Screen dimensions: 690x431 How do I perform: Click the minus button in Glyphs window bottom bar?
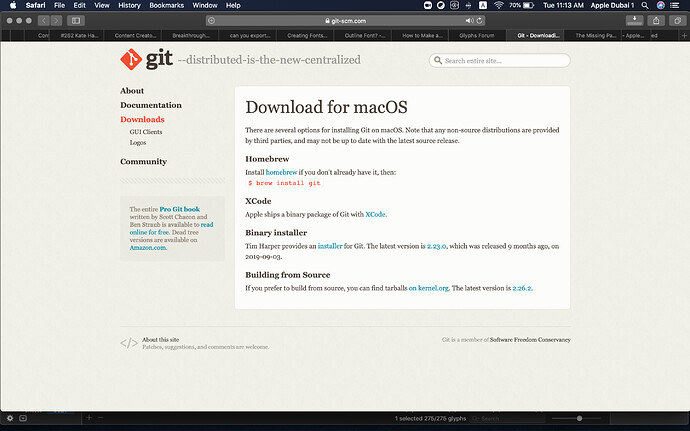[101, 417]
